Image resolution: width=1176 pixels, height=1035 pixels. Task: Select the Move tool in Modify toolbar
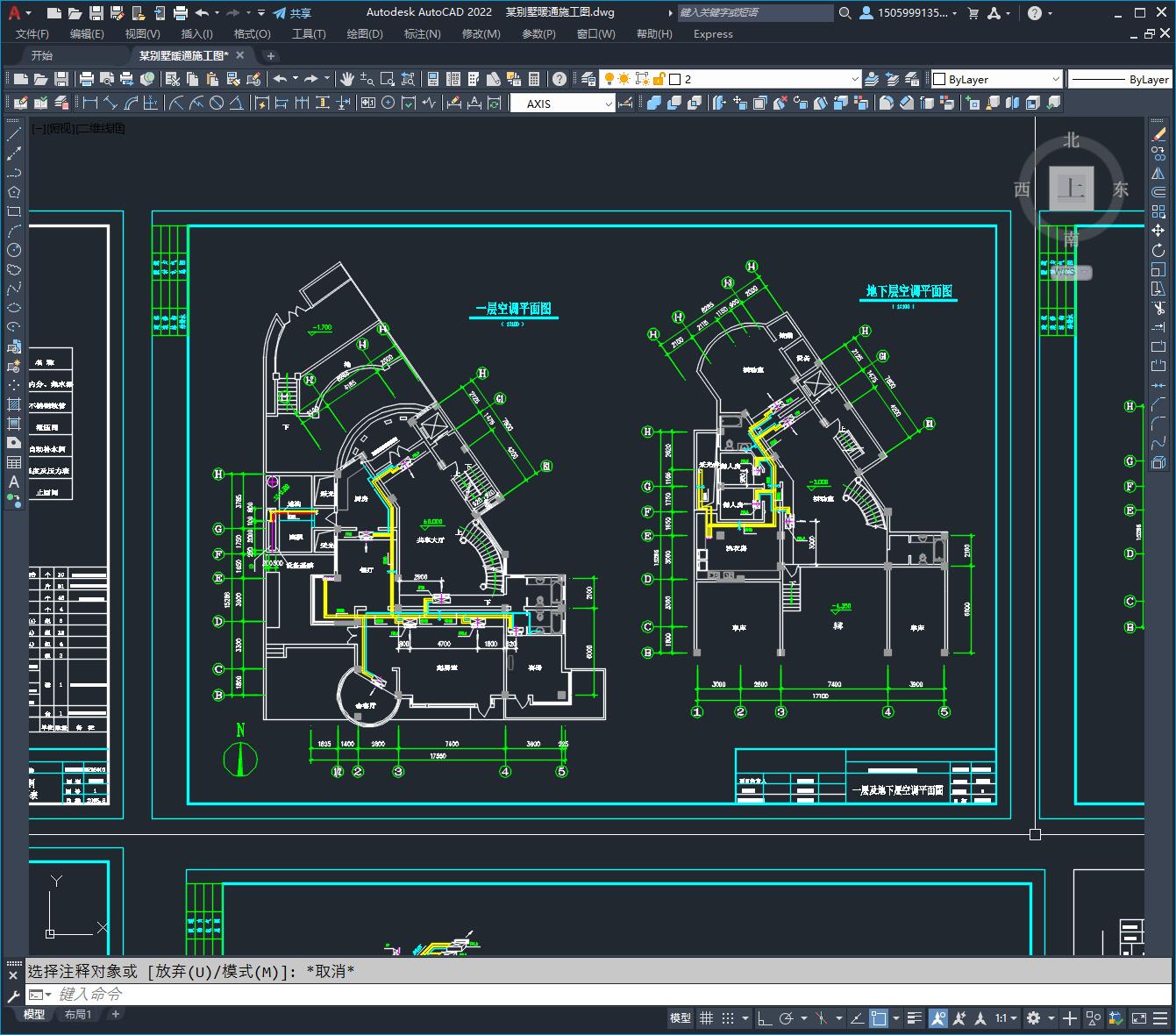1158,231
